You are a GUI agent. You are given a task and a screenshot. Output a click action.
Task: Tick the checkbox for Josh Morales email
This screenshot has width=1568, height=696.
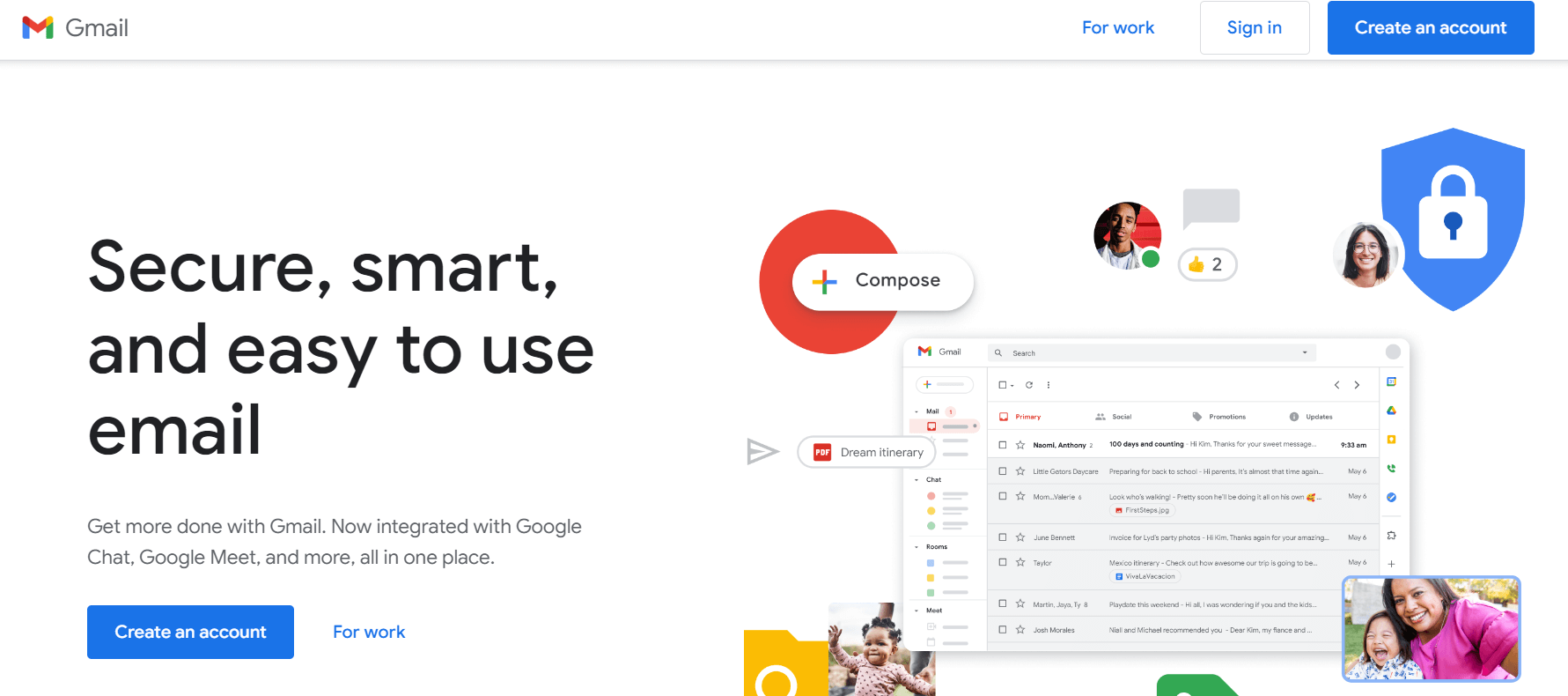point(1003,630)
